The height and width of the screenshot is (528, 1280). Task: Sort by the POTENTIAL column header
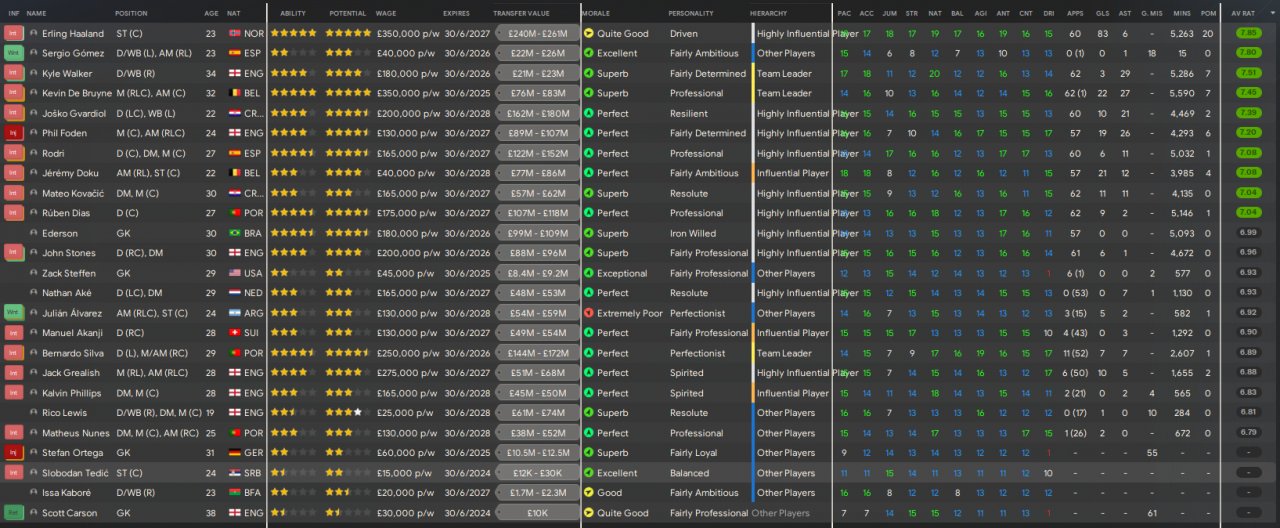pyautogui.click(x=347, y=13)
